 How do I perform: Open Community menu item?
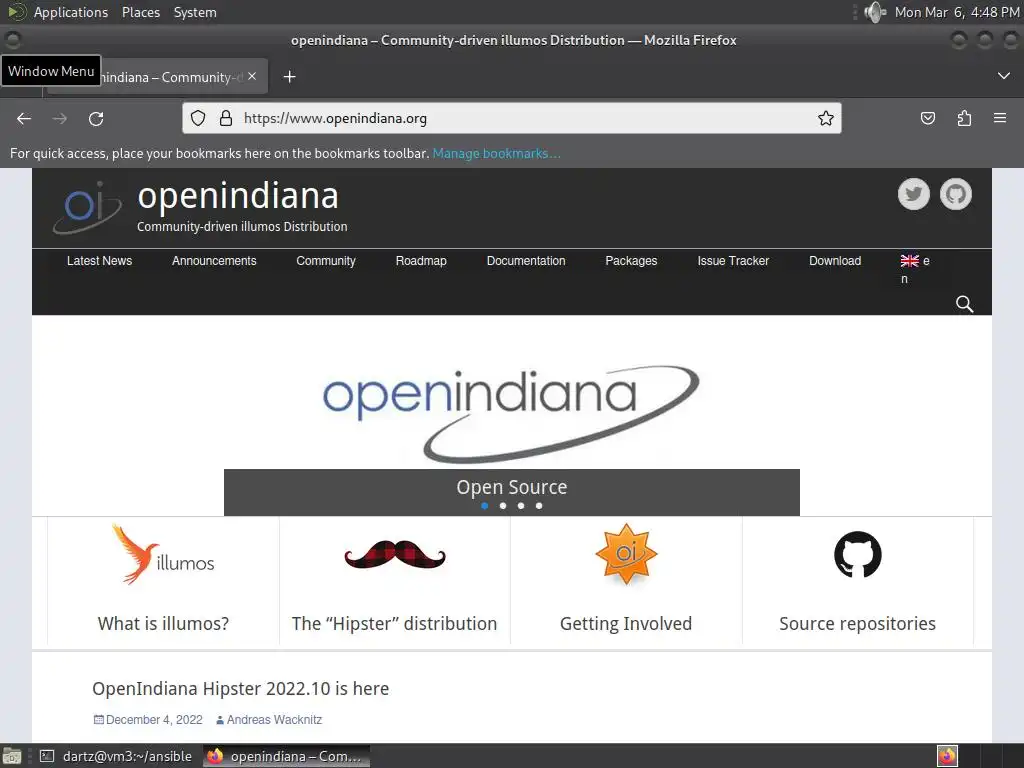tap(326, 261)
